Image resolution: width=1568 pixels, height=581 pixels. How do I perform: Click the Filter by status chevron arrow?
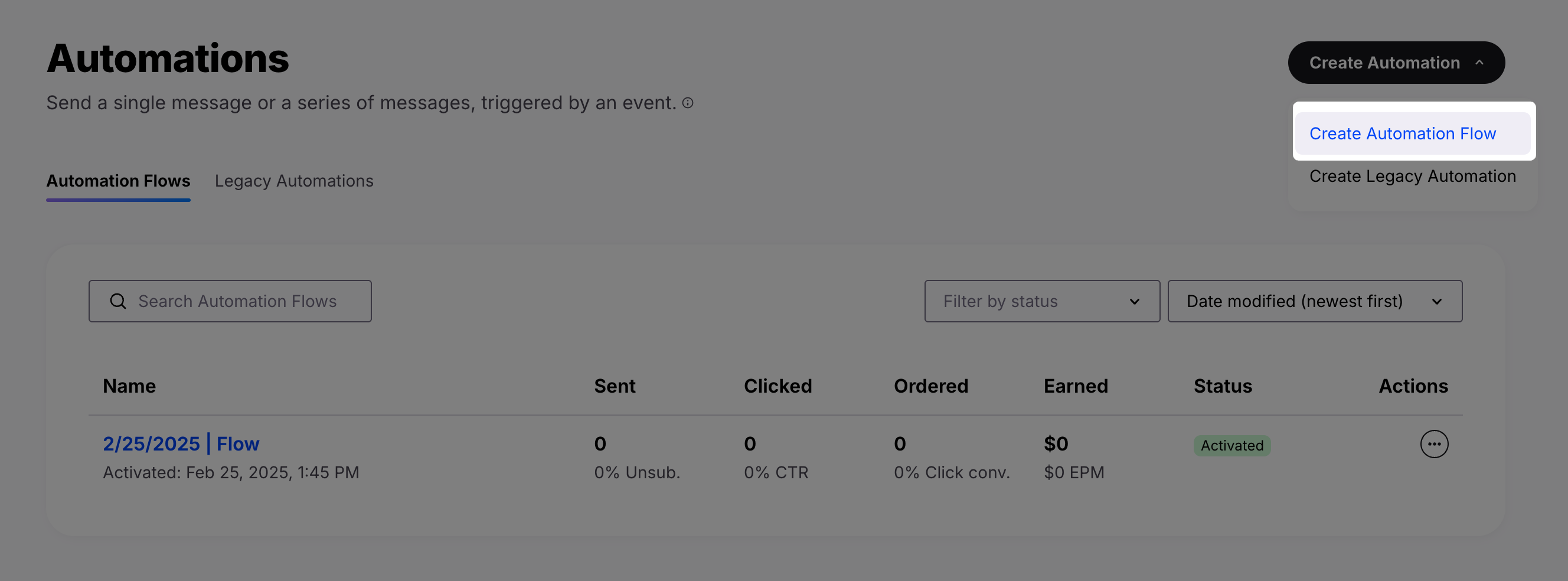1134,302
